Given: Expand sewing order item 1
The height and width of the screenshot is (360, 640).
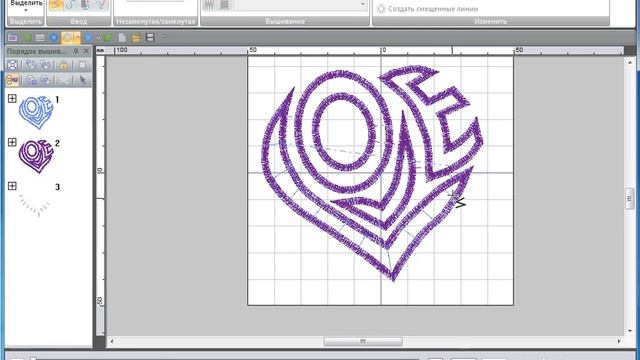Looking at the screenshot, I should (12, 98).
